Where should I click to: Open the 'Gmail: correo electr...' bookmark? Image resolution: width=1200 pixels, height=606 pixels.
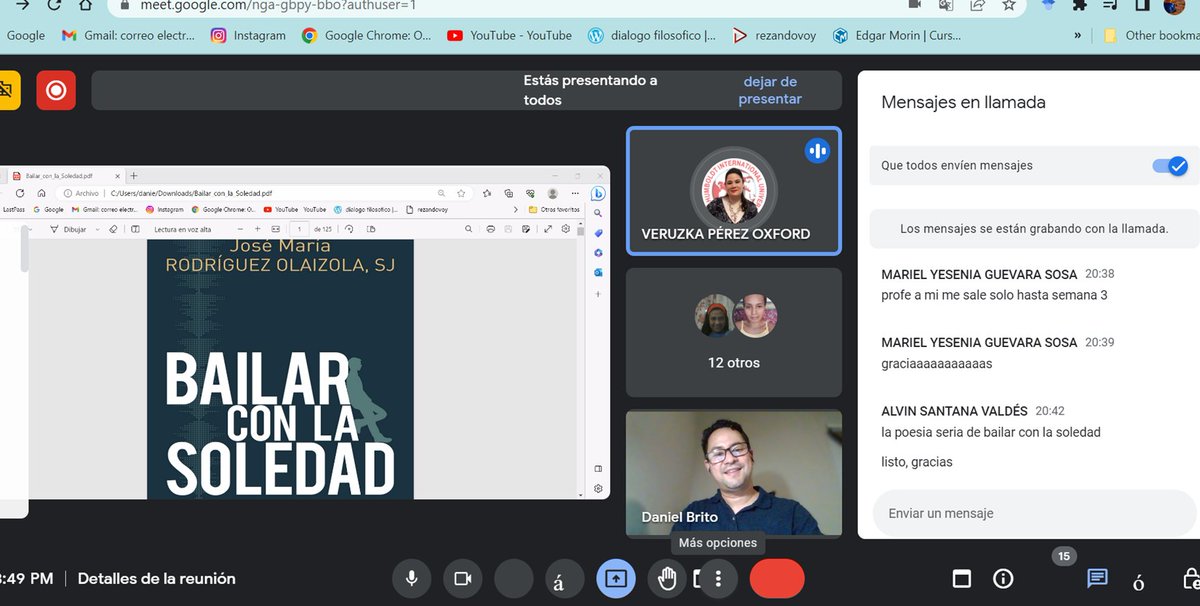[x=128, y=35]
